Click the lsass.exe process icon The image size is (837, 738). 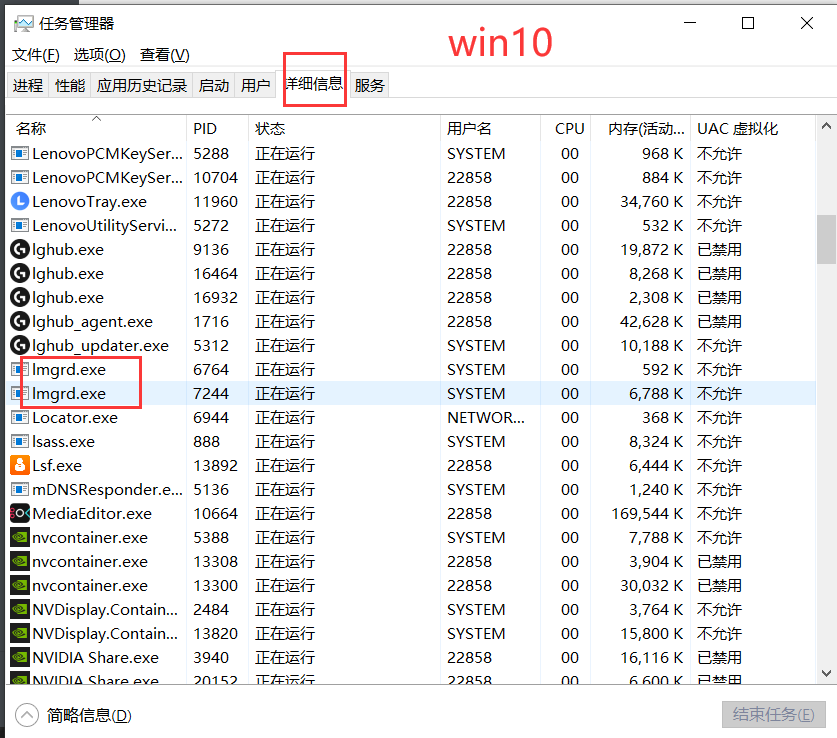point(20,441)
